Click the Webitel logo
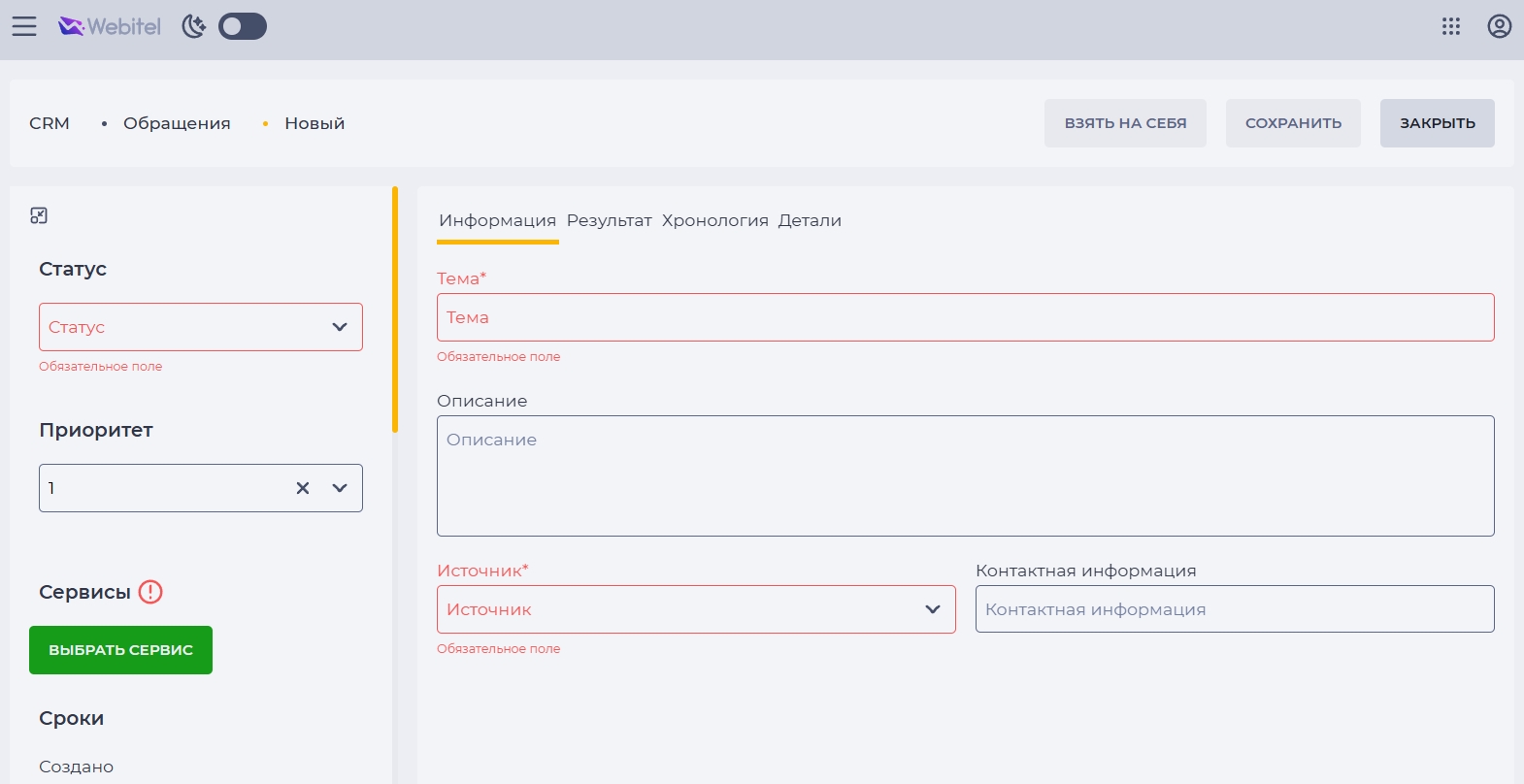This screenshot has height=784, width=1524. click(110, 26)
